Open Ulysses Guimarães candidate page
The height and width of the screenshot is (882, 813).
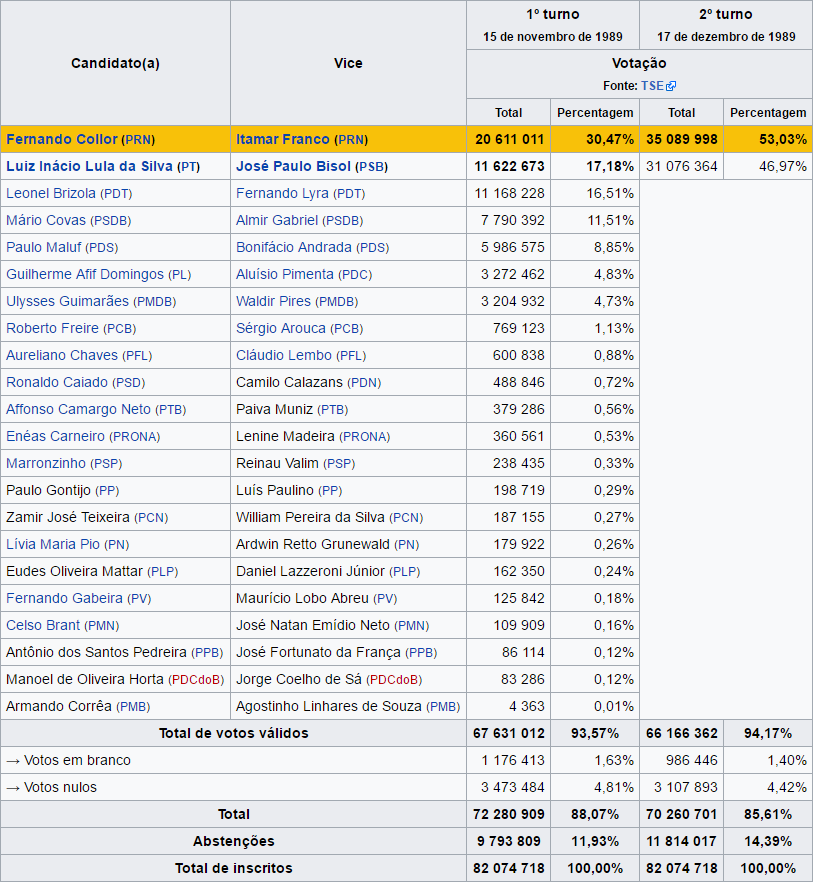click(68, 301)
